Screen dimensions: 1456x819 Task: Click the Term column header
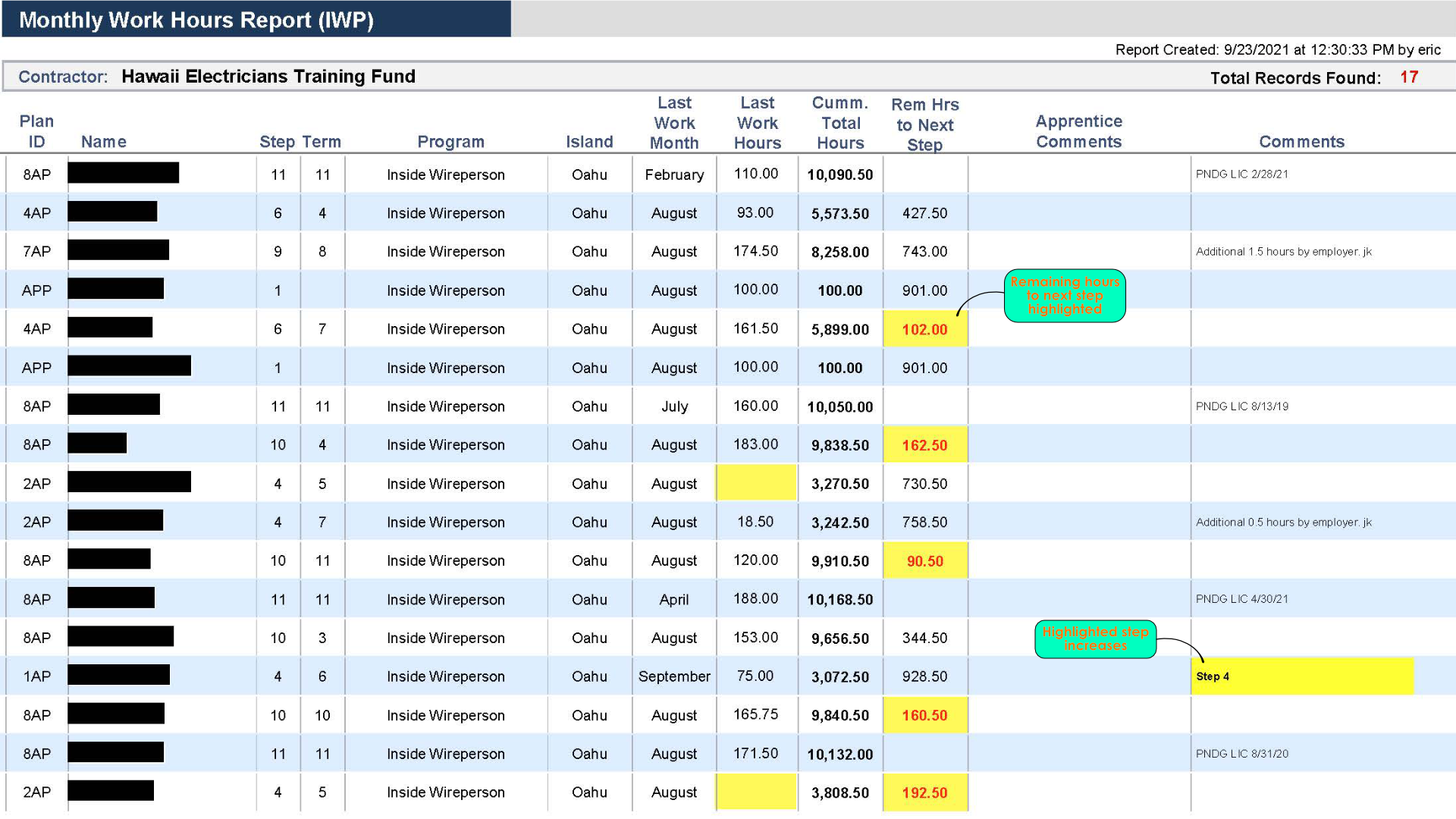[322, 142]
